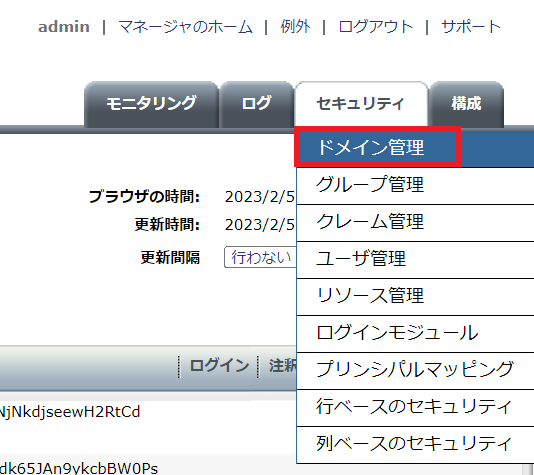Sort by the ログイン column header
Image resolution: width=534 pixels, height=475 pixels.
tap(219, 366)
